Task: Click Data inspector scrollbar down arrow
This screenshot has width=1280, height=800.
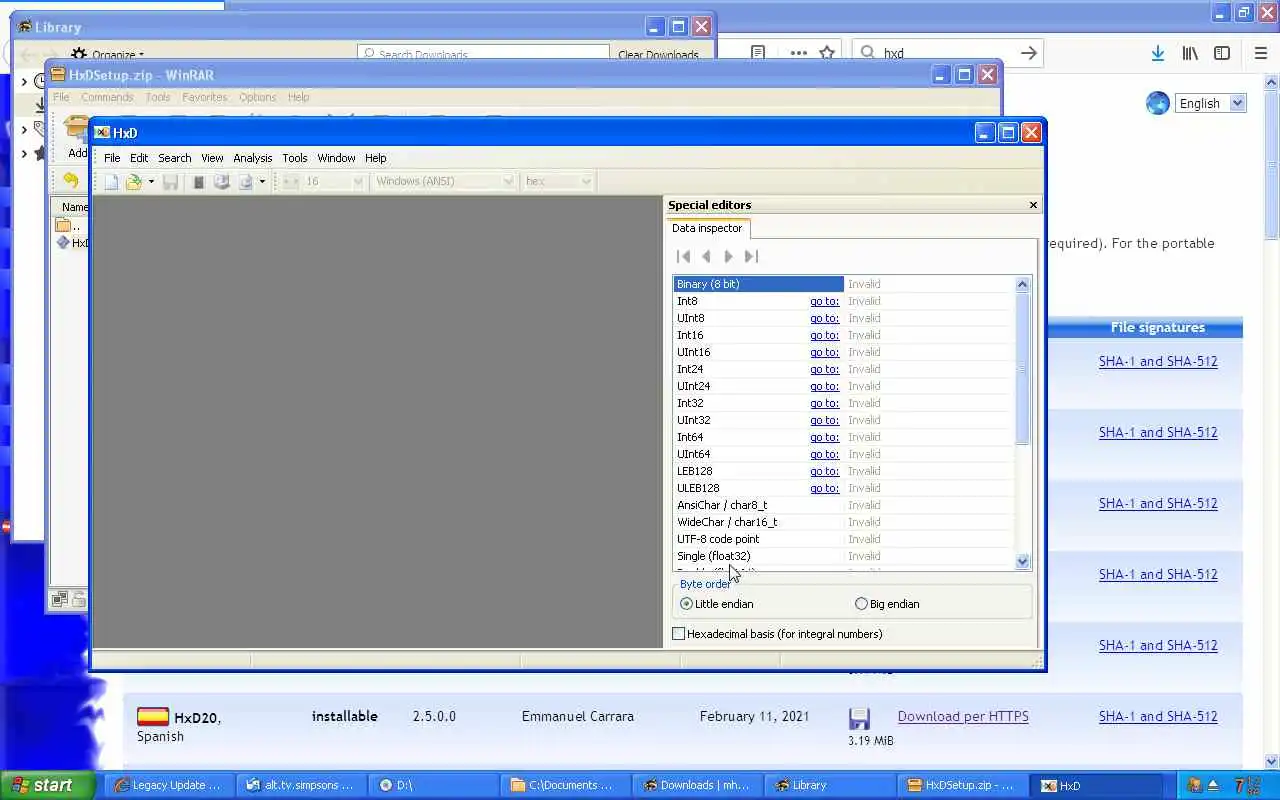Action: click(x=1022, y=562)
